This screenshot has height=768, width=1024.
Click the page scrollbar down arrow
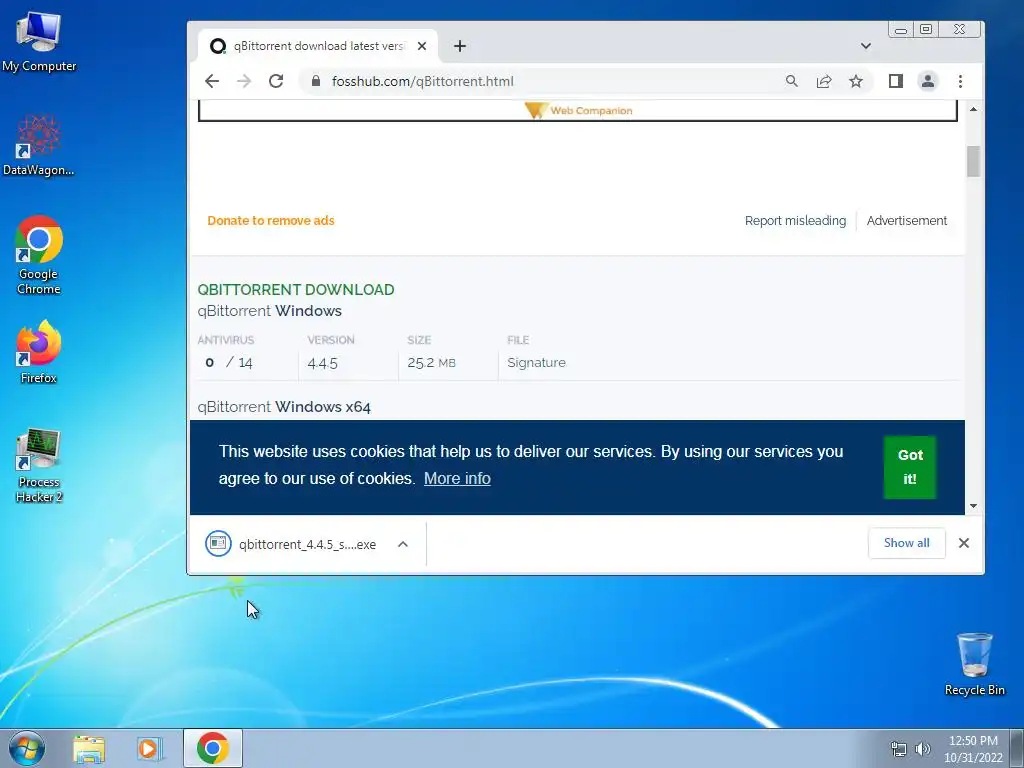point(973,506)
